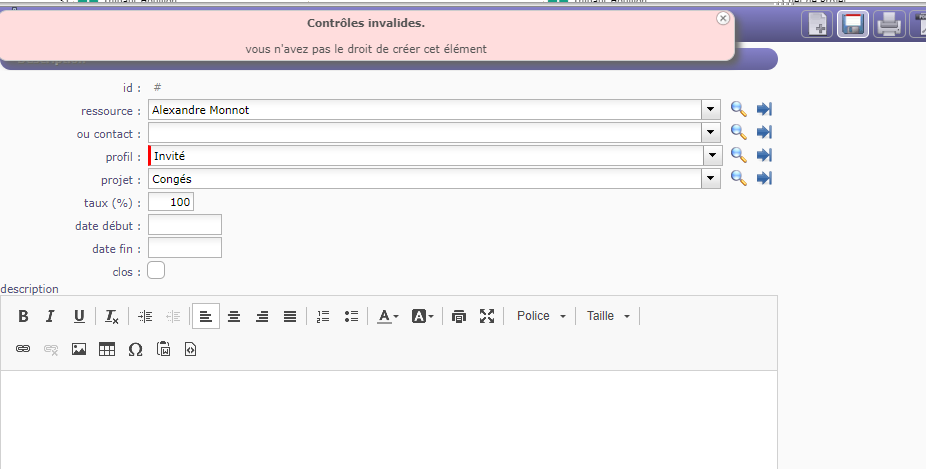926x469 pixels.
Task: Click the new element icon in top toolbar
Action: coord(817,25)
